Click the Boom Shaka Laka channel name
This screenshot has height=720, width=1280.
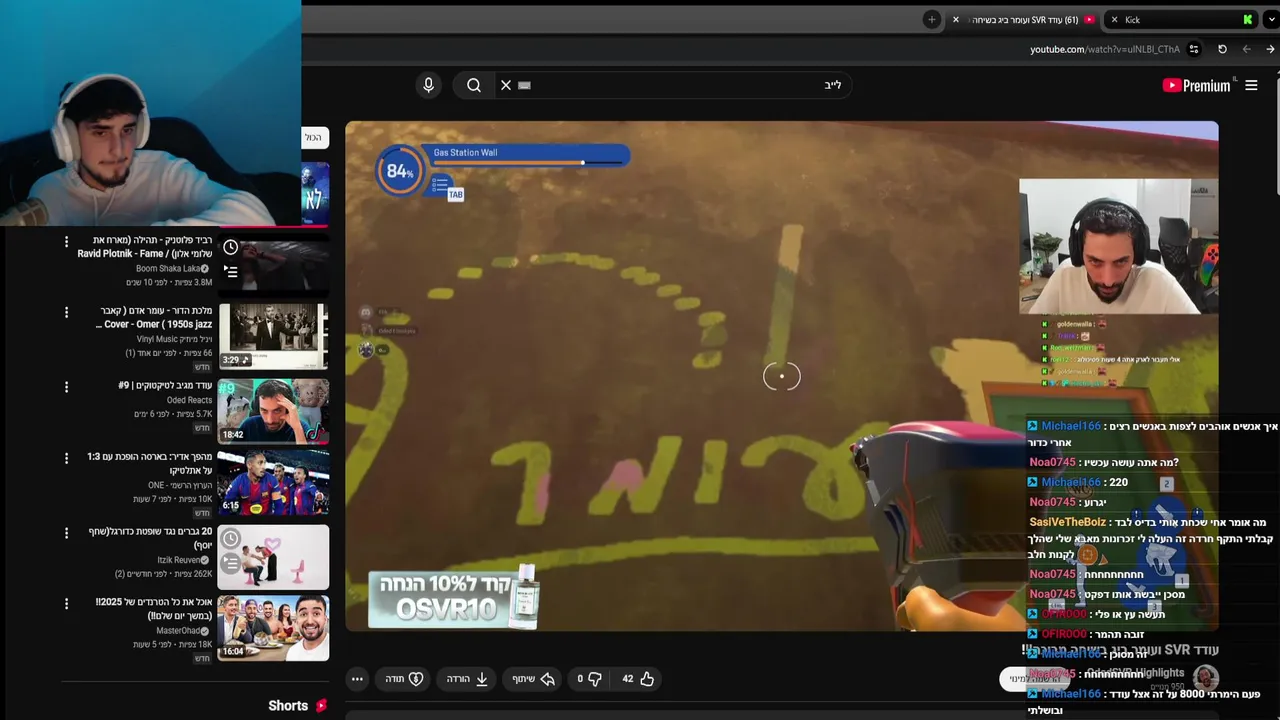click(x=168, y=269)
